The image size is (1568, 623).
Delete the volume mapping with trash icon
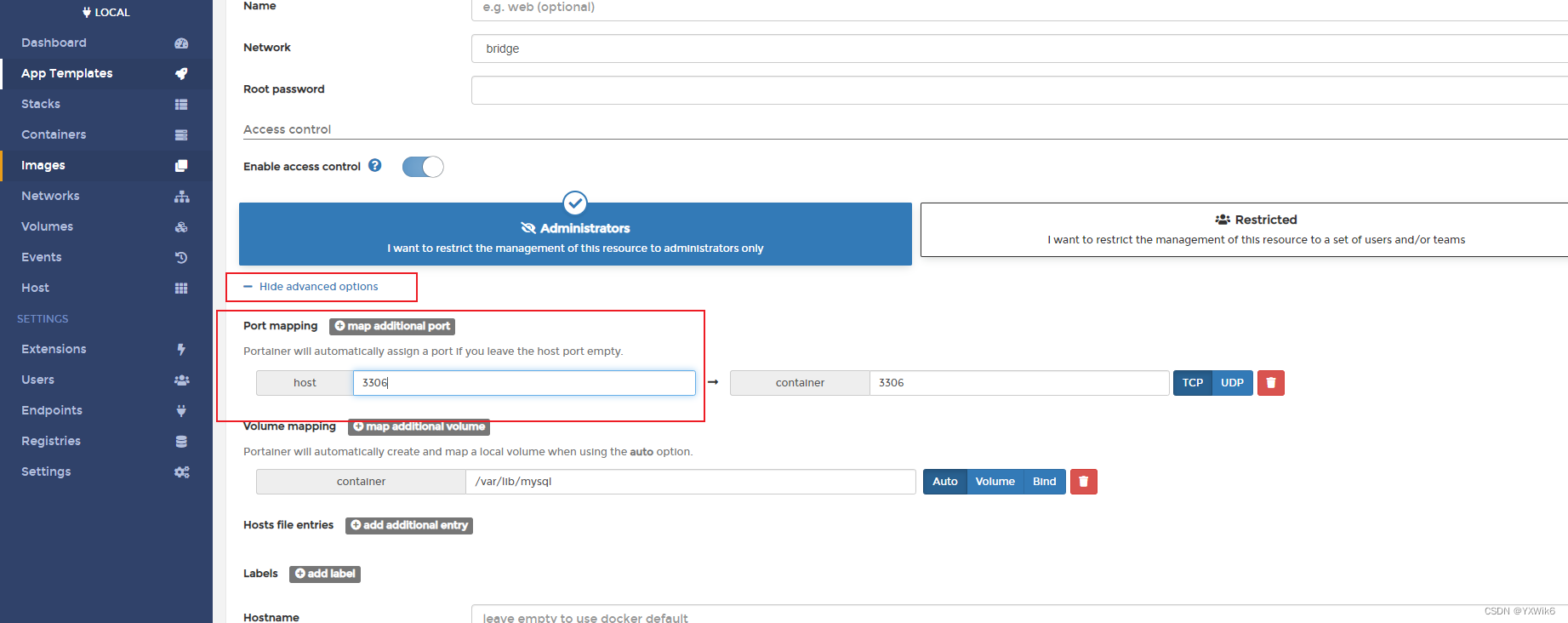coord(1084,482)
